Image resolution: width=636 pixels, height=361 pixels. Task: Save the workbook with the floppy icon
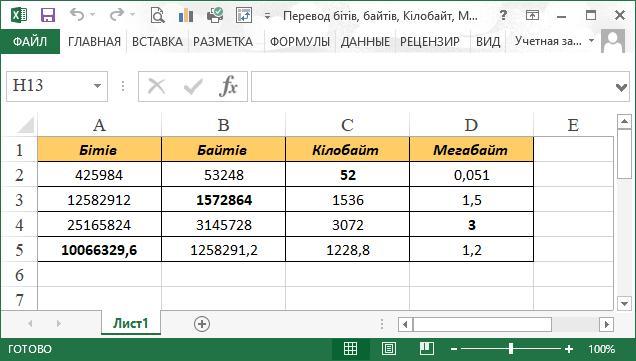coord(47,15)
